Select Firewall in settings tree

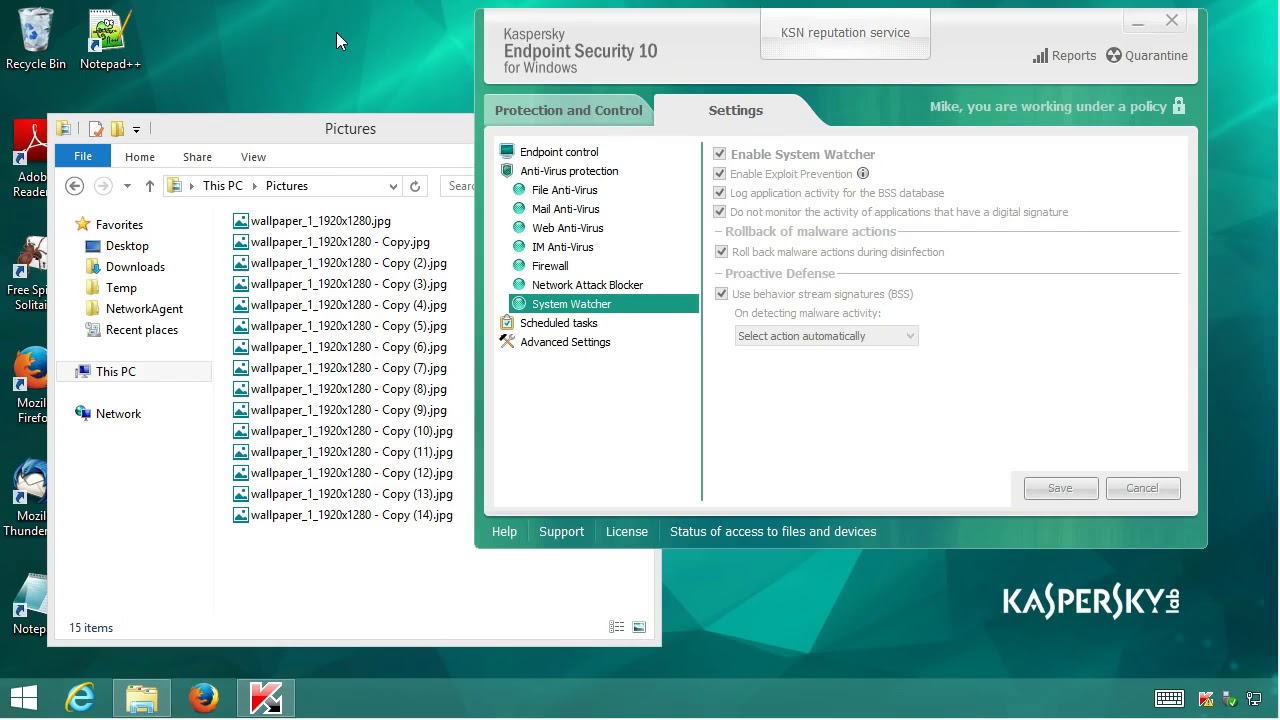(x=550, y=266)
